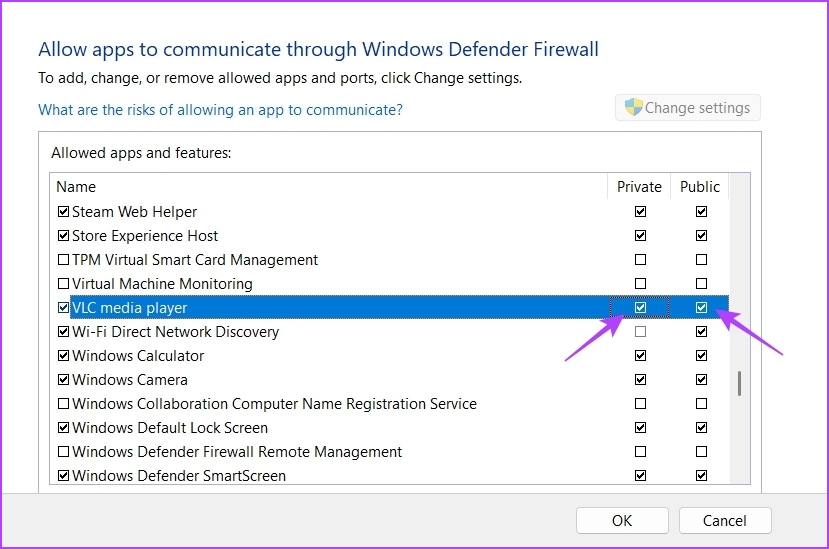
Task: Tick the TPM Virtual Smart Card Management checkbox
Action: click(63, 260)
